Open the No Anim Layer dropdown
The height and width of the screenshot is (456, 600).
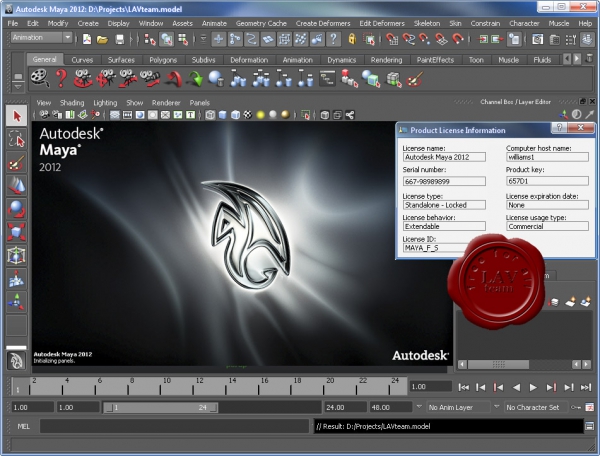point(455,407)
